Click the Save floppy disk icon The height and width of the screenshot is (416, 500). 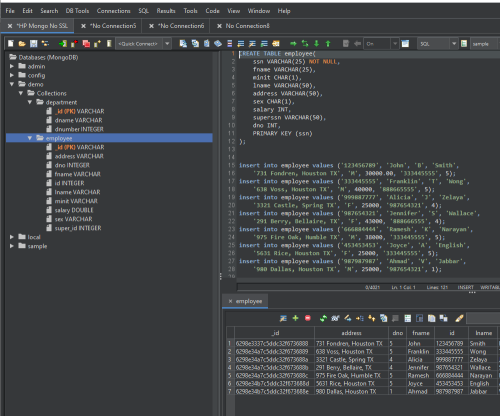click(34, 44)
